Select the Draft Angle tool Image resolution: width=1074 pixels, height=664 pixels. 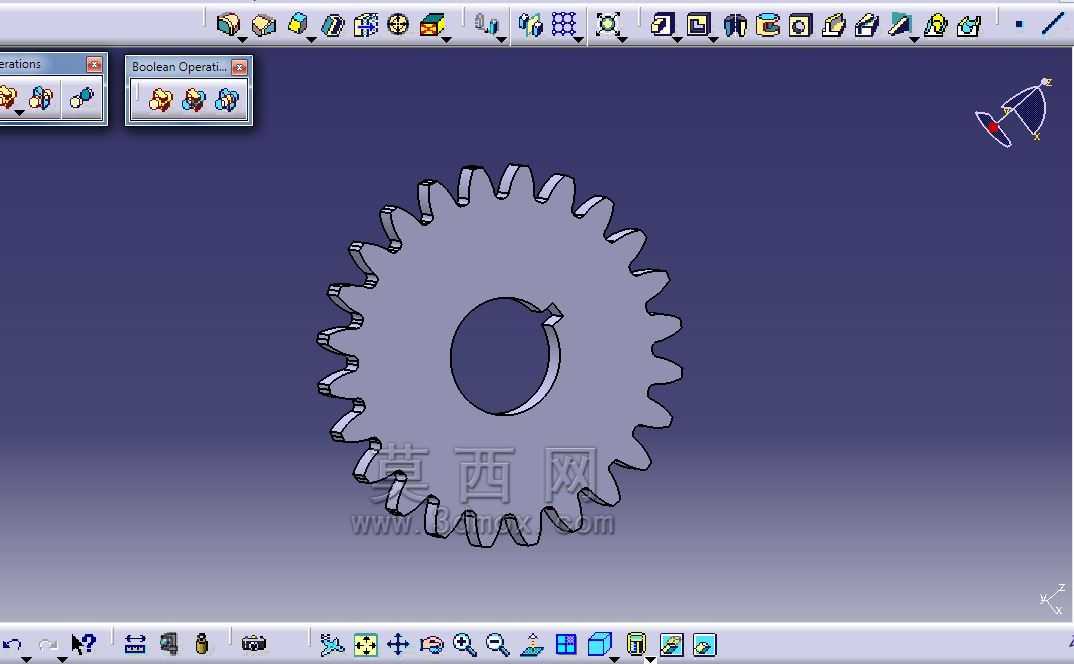[x=297, y=24]
